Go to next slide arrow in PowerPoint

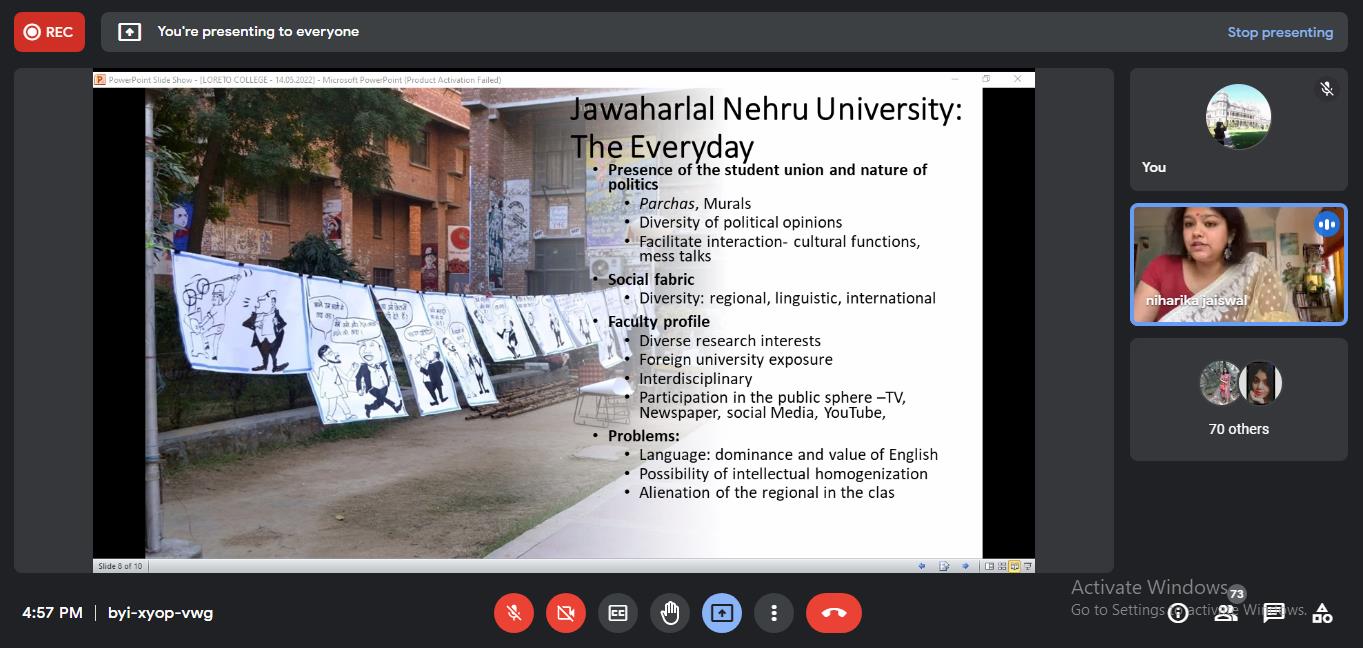pos(965,566)
